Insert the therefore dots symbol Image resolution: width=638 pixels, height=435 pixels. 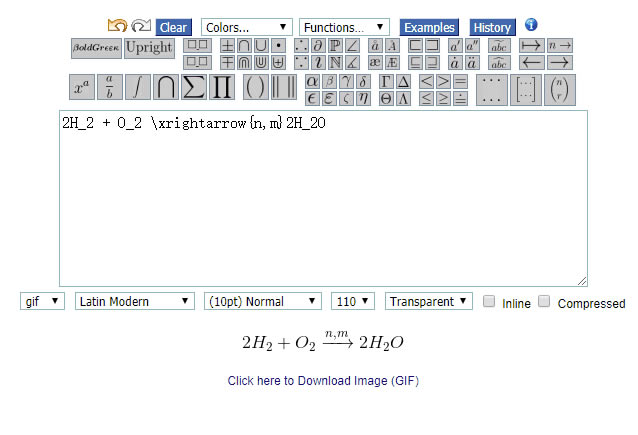point(301,46)
